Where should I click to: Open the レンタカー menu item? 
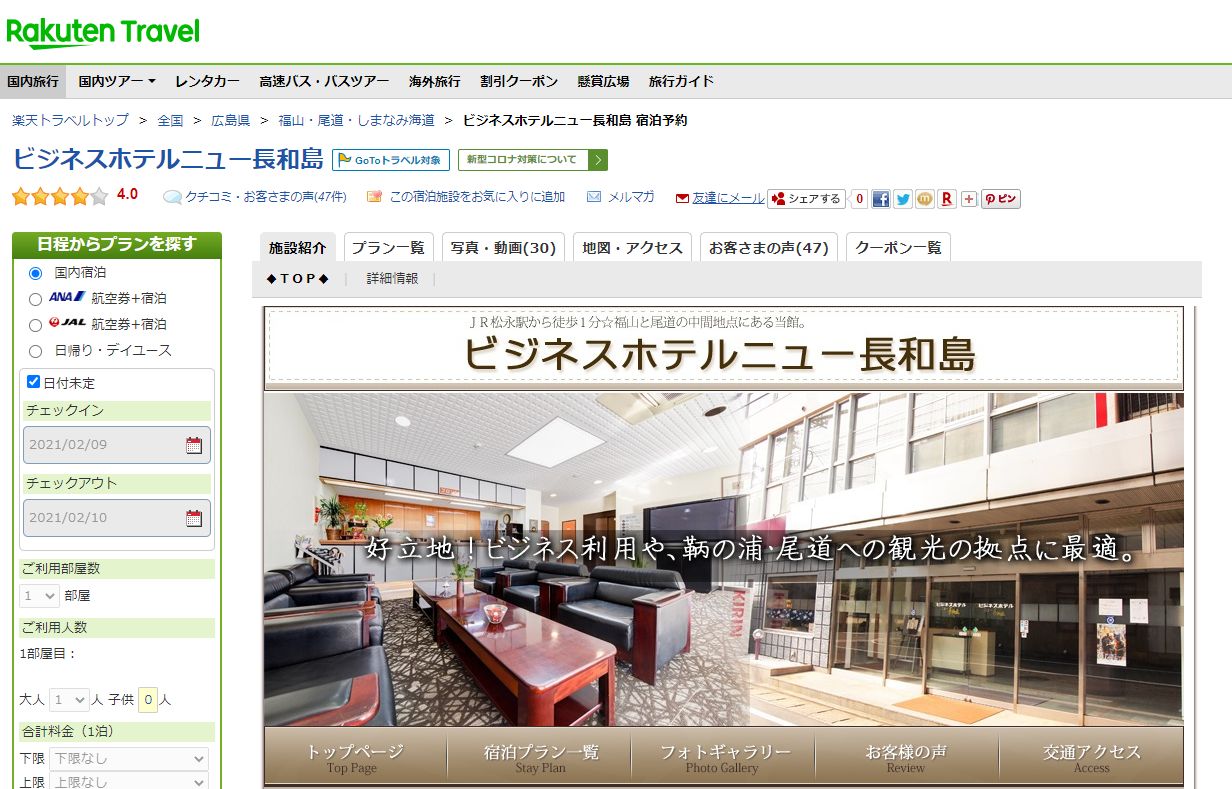click(207, 81)
